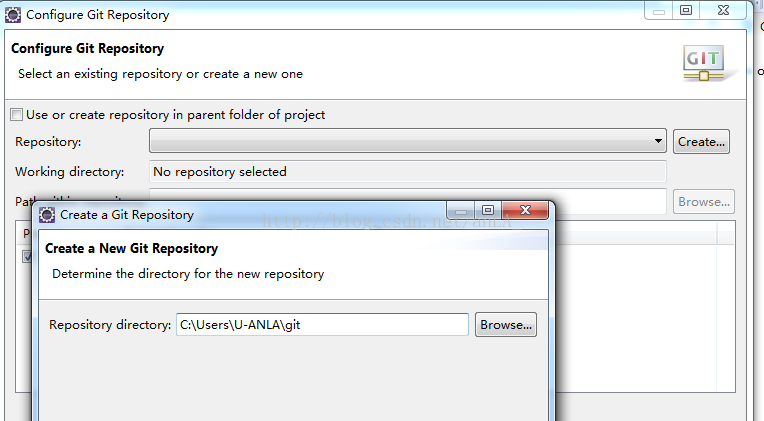Click the 'Repository directory:' label
Screen dimensions: 764x421
pyautogui.click(x=110, y=325)
